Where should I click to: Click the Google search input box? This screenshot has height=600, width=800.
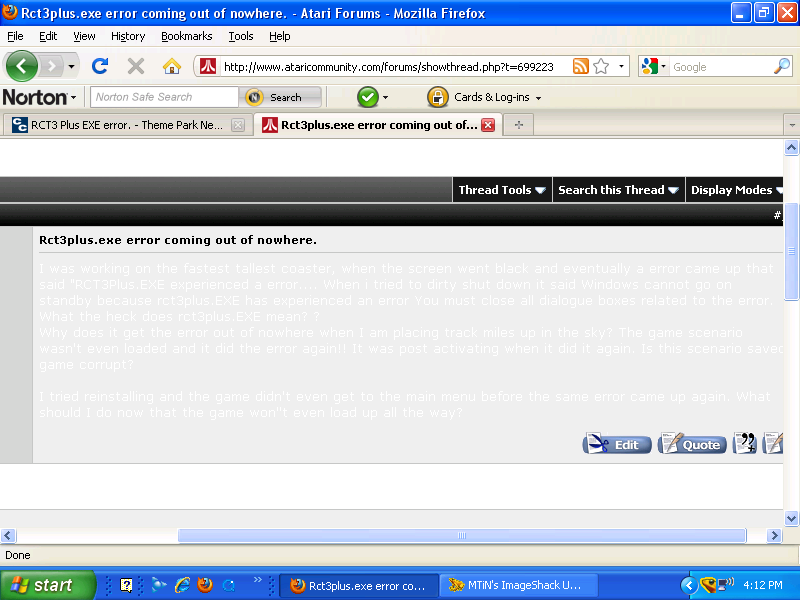[721, 67]
